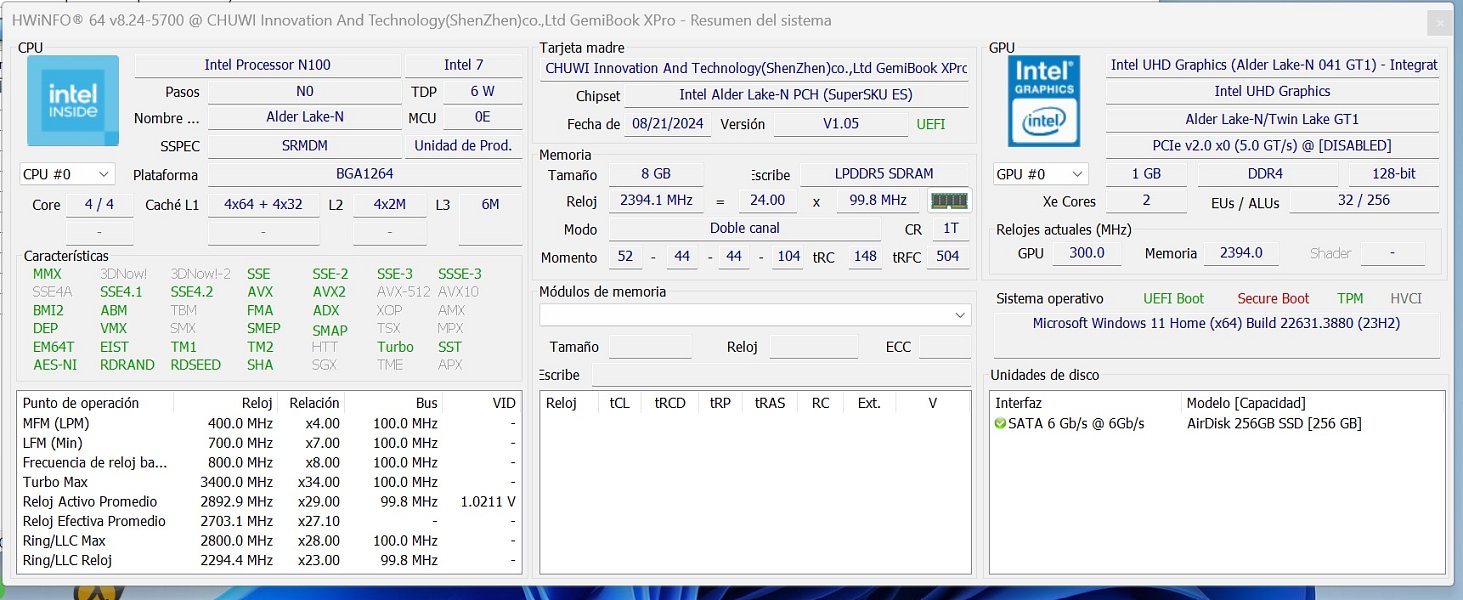
Task: Click the tRFC 504 timing value
Action: (947, 257)
